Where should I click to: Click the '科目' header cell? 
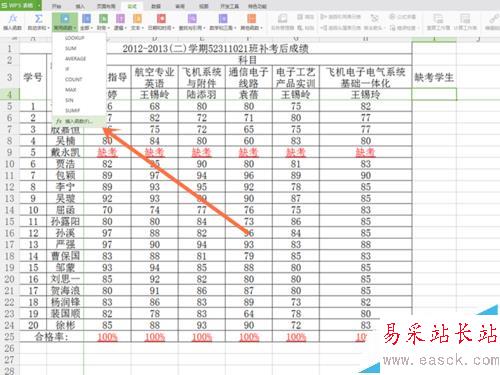pos(248,60)
